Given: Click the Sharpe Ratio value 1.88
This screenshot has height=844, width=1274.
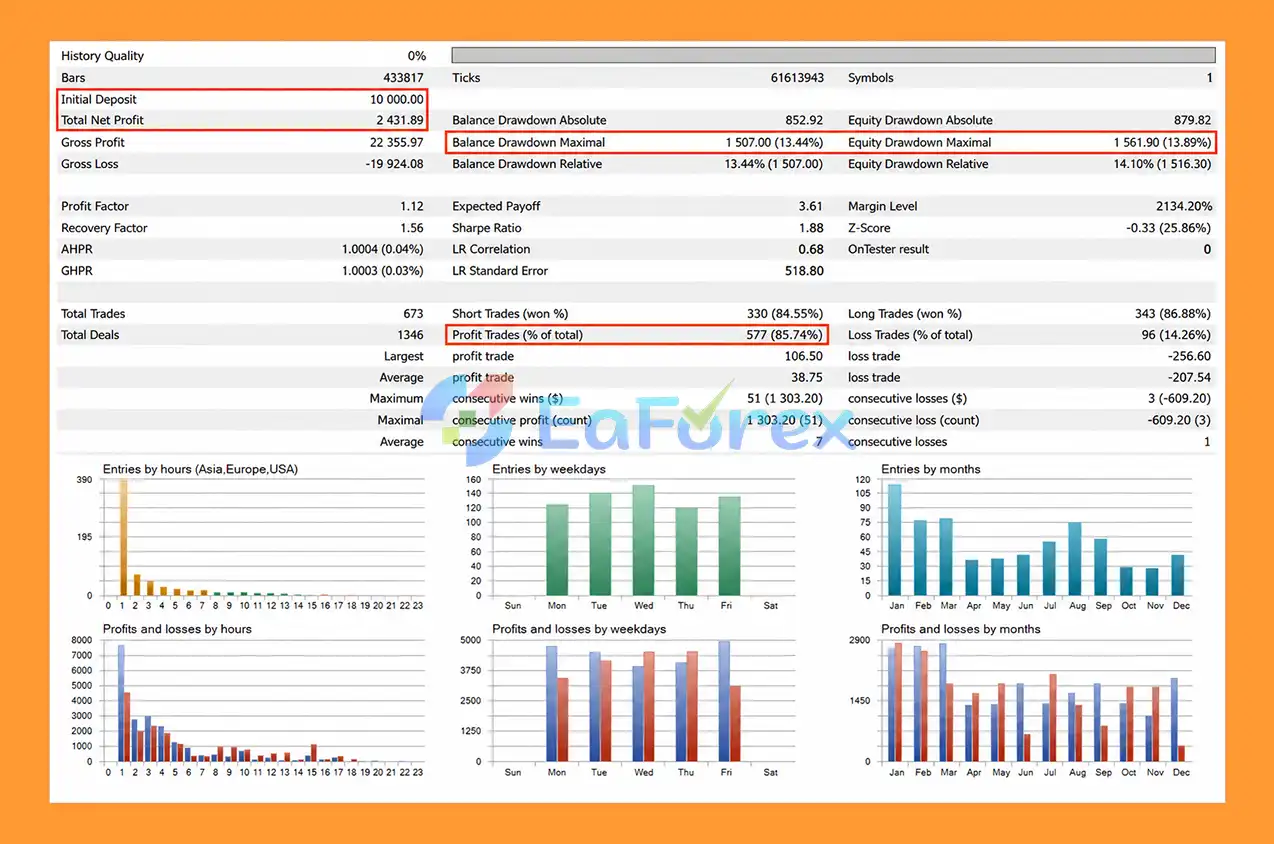Looking at the screenshot, I should [811, 228].
